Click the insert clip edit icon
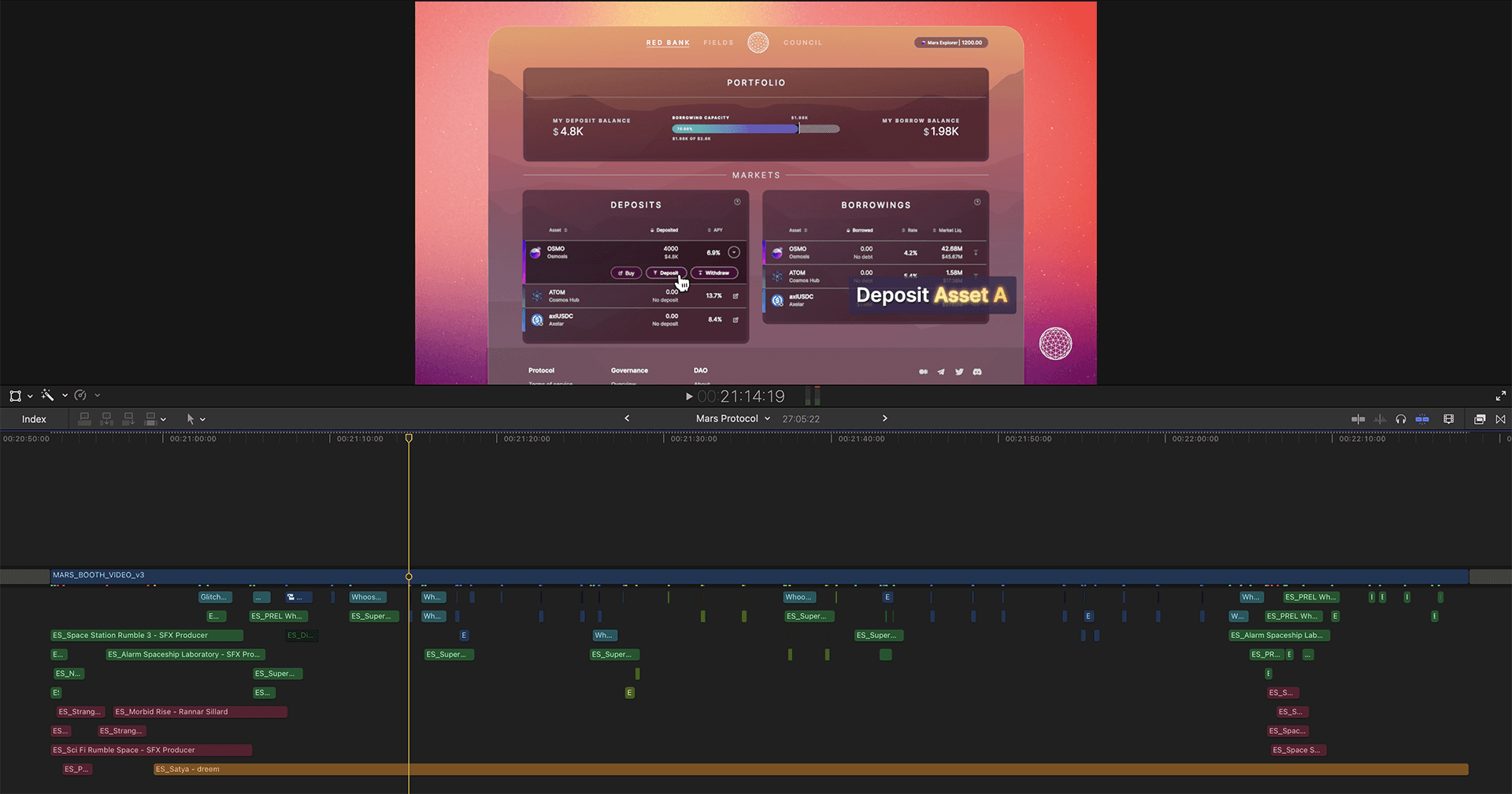This screenshot has width=1512, height=794. pos(107,419)
